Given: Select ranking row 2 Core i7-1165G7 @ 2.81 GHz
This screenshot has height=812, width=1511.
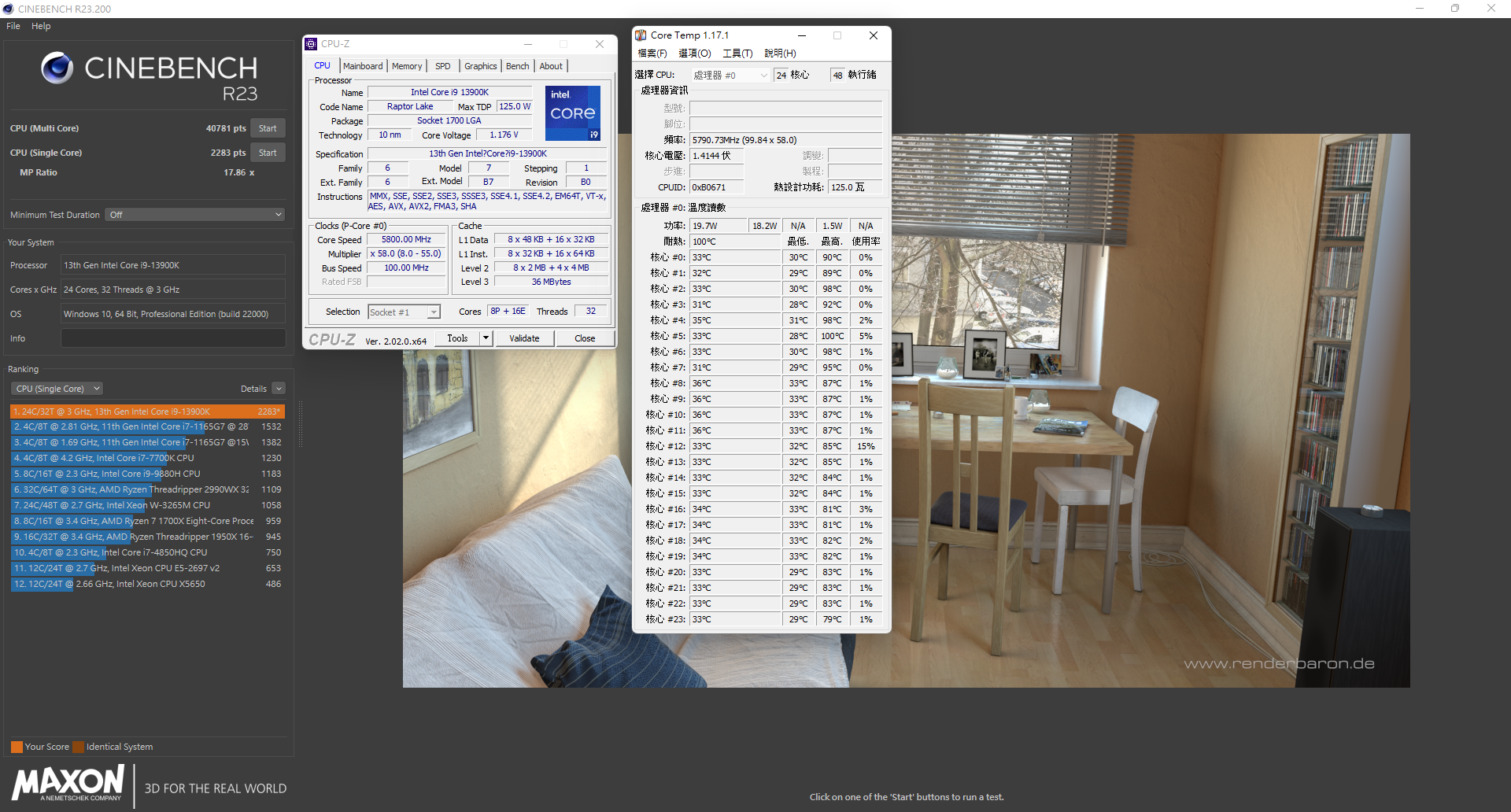Looking at the screenshot, I should (147, 426).
